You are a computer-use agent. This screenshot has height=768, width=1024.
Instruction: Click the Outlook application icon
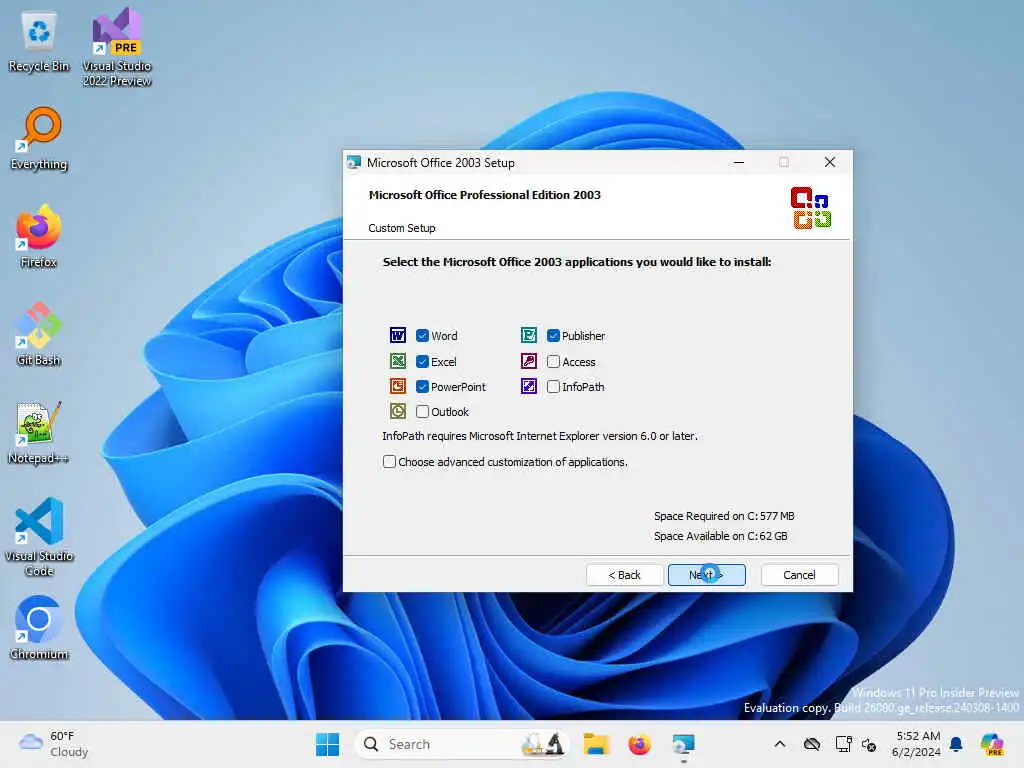[x=398, y=411]
